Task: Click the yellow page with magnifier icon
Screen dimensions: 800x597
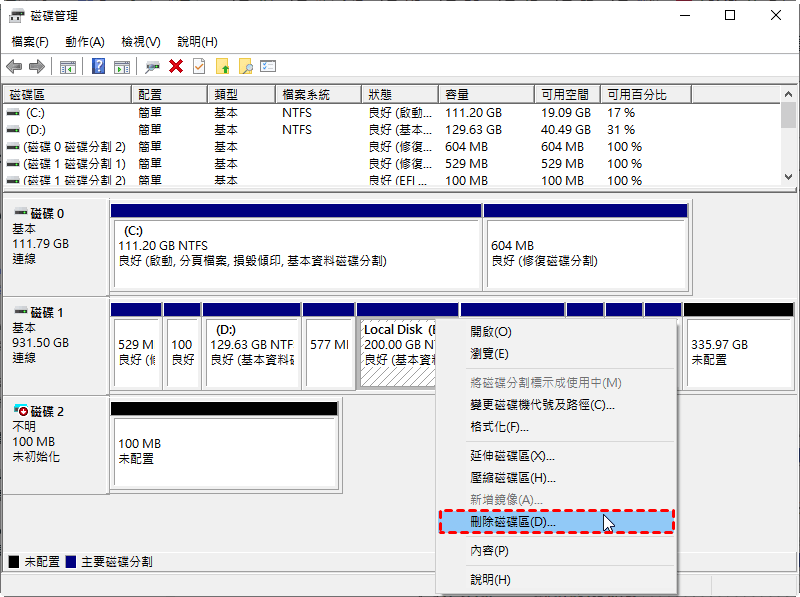Action: click(245, 66)
